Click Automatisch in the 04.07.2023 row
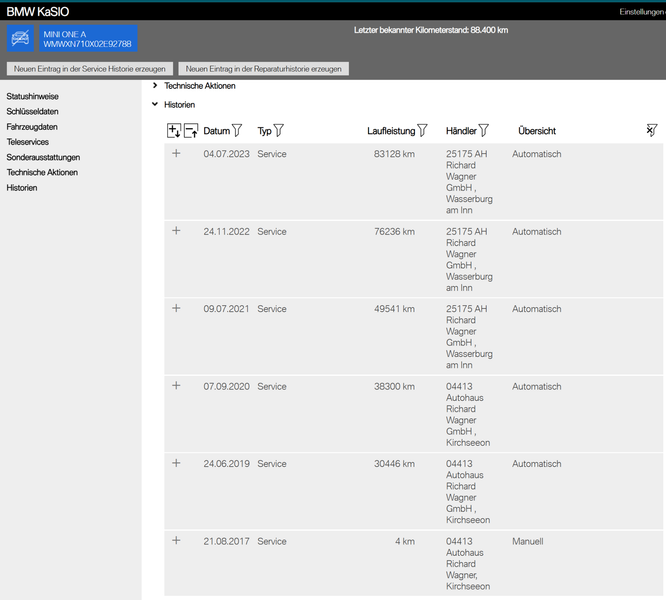The height and width of the screenshot is (600, 666). [x=536, y=154]
